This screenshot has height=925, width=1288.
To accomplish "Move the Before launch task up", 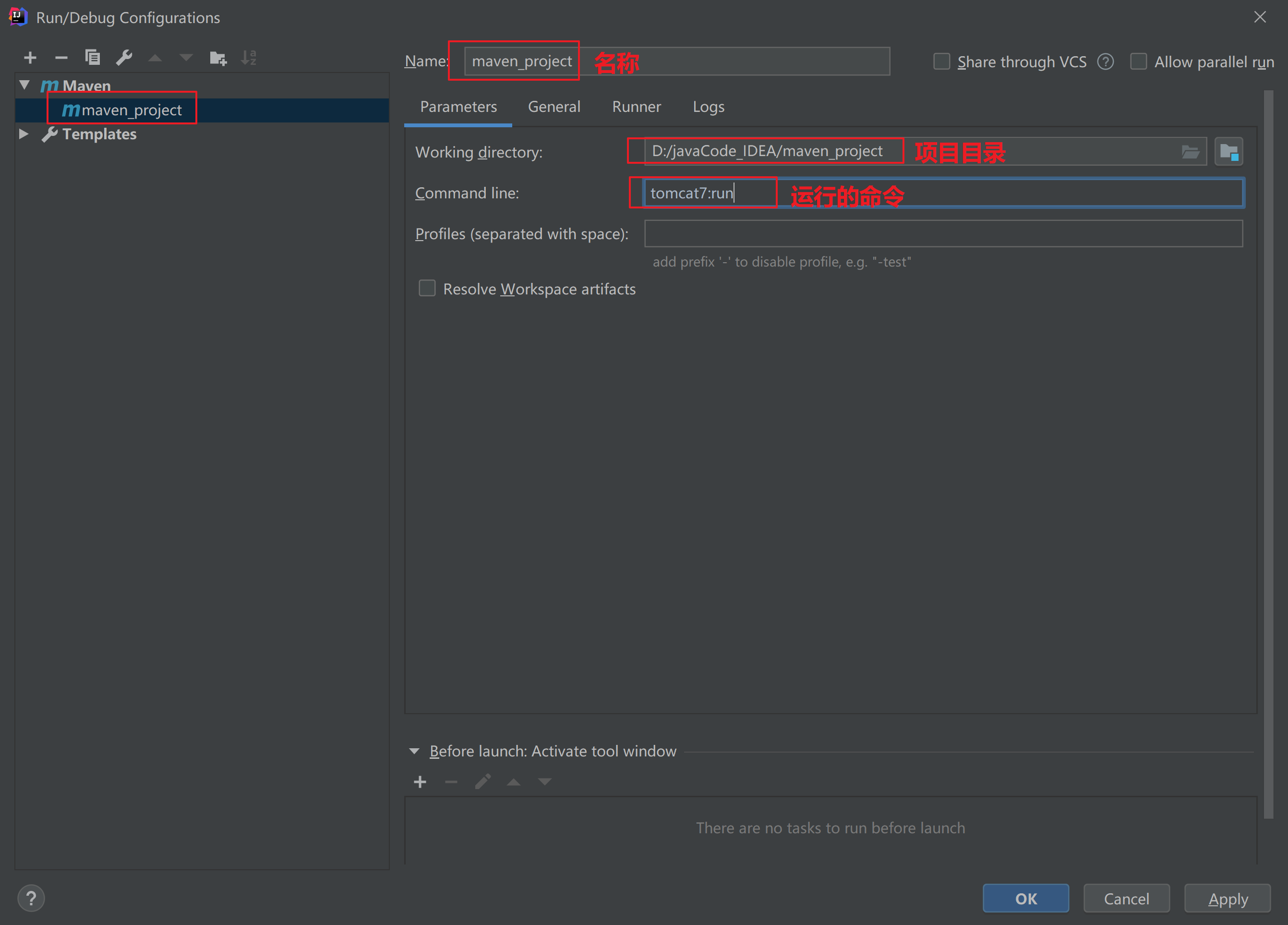I will click(514, 782).
